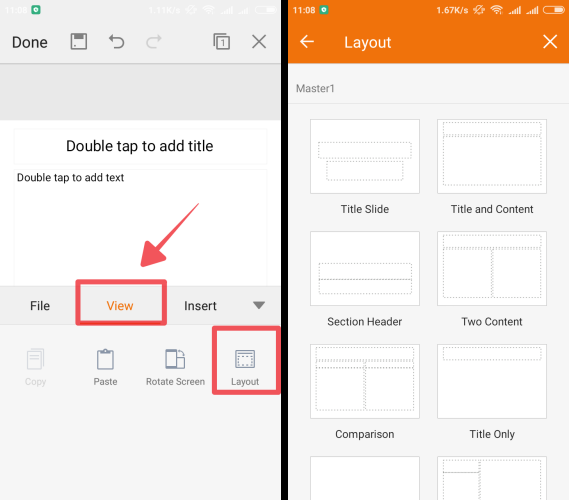Tap the 'Title and Content' caption text
This screenshot has height=500, width=569.
492,209
